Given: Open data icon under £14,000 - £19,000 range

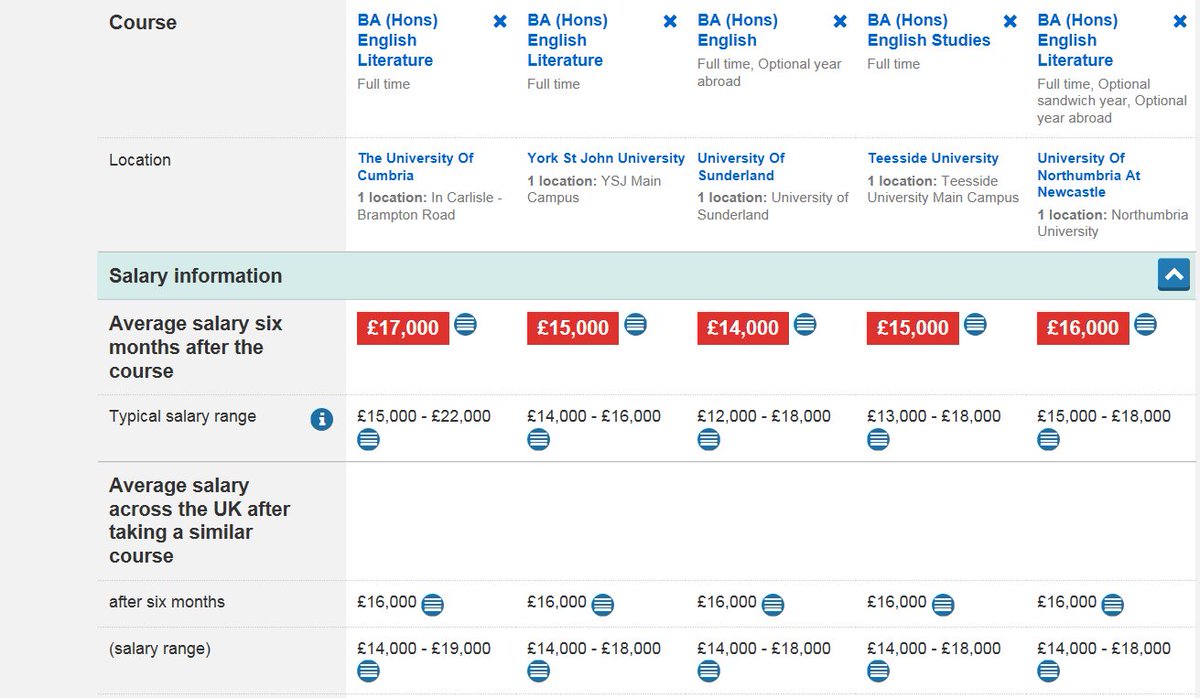Looking at the screenshot, I should point(369,671).
